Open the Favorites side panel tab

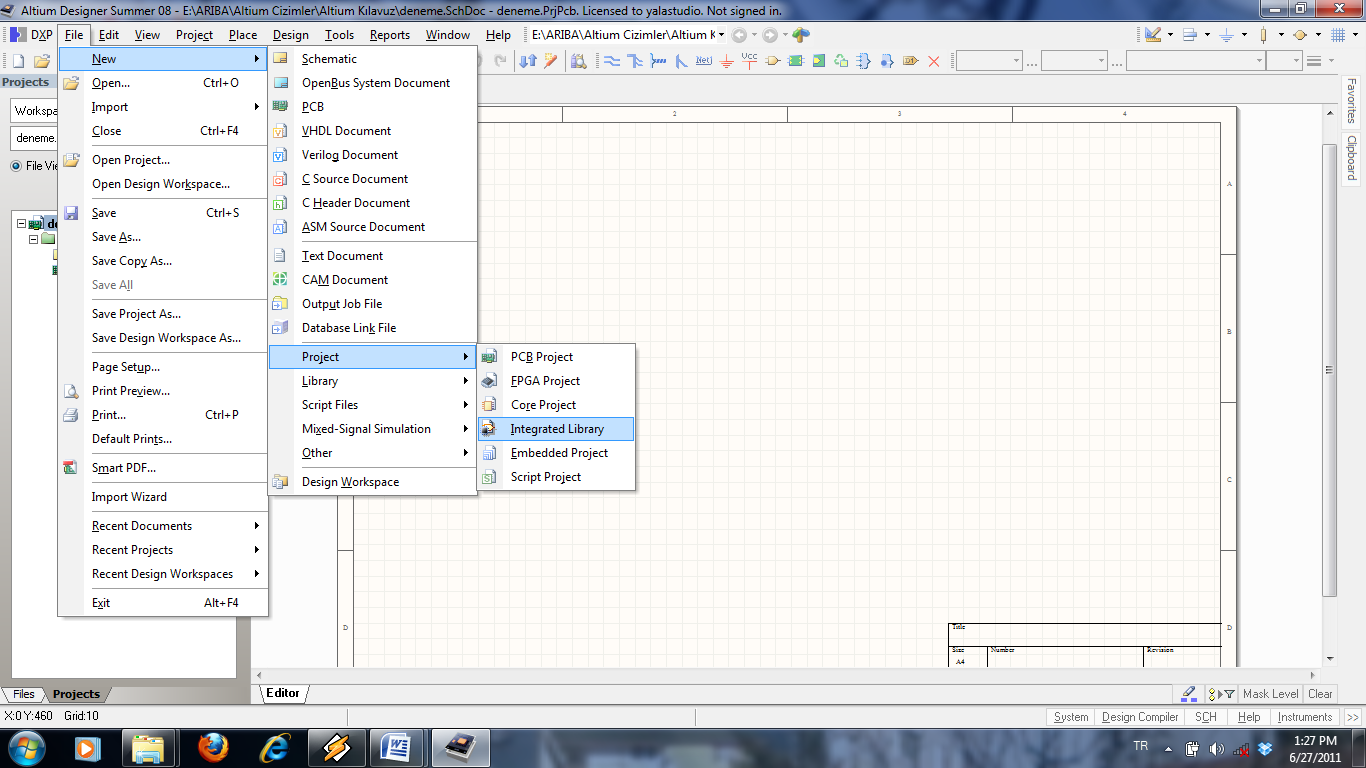pyautogui.click(x=1351, y=102)
